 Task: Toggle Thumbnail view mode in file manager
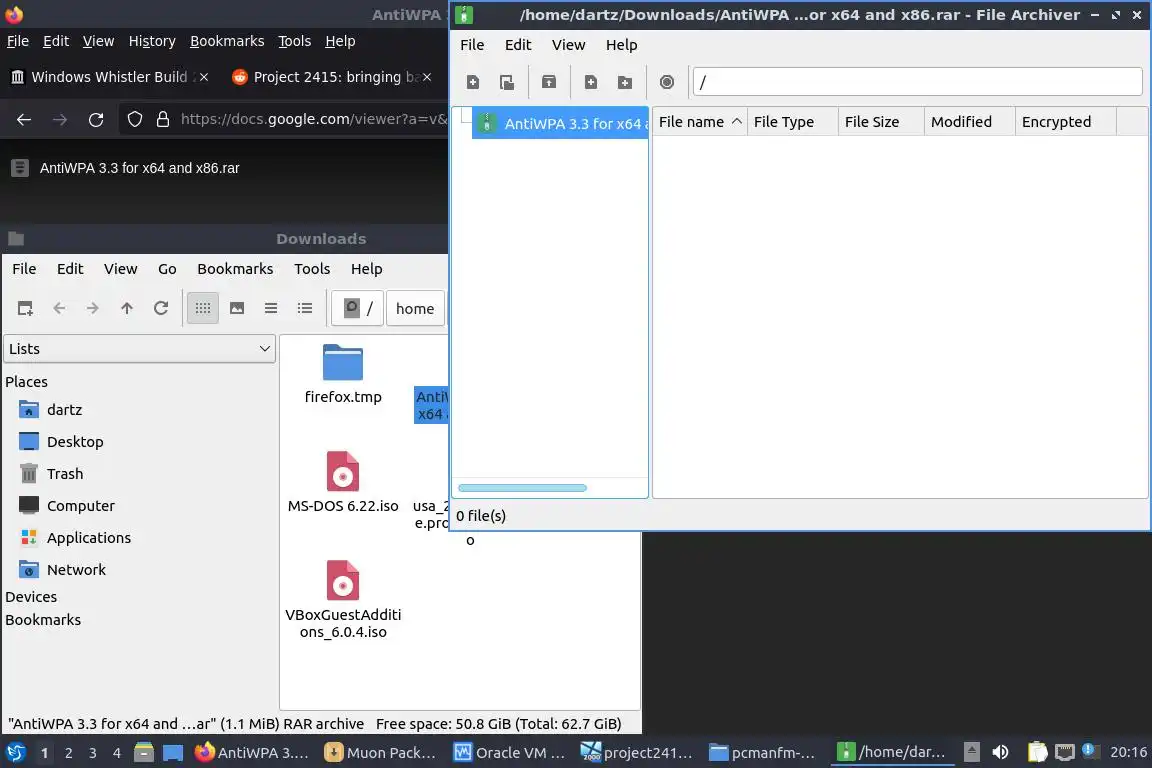[x=237, y=309]
